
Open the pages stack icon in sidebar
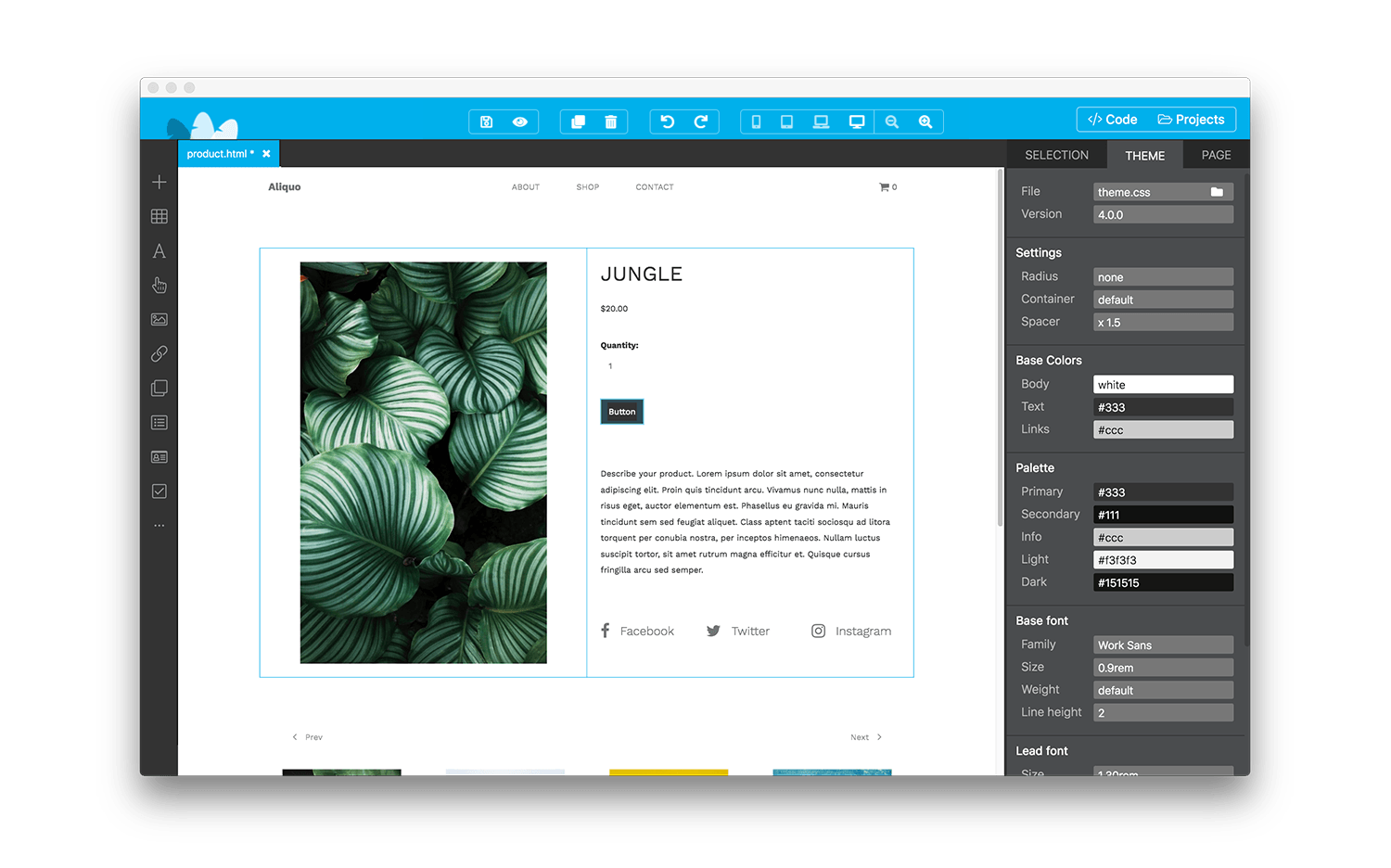160,388
